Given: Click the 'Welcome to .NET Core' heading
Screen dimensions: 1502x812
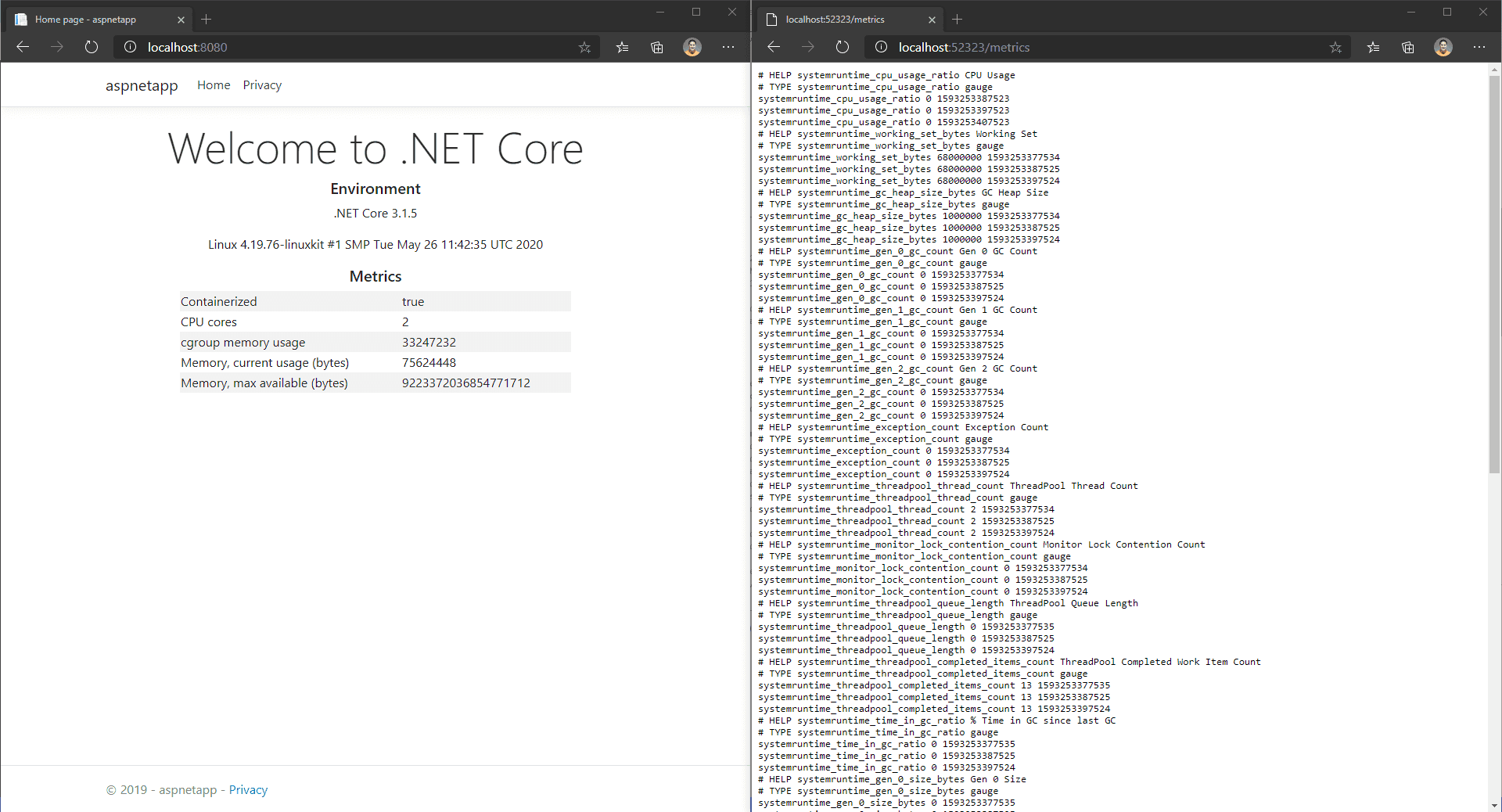Looking at the screenshot, I should click(375, 149).
